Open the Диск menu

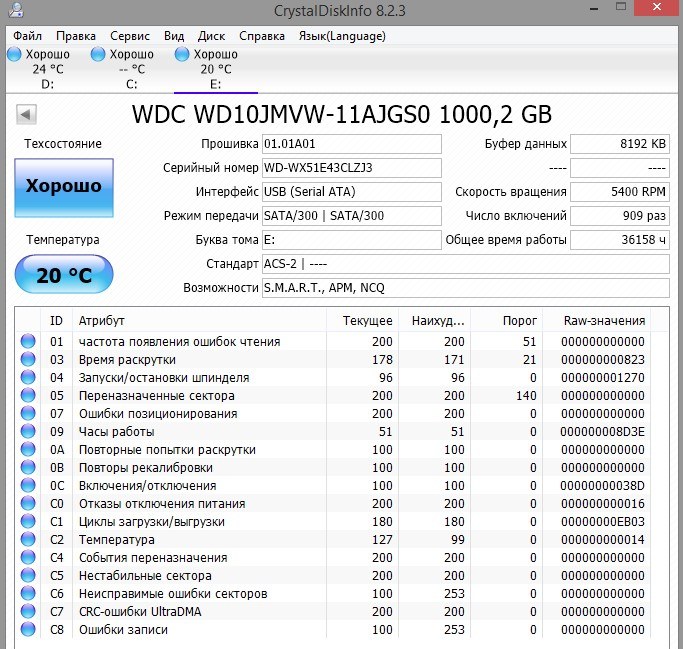(x=211, y=35)
